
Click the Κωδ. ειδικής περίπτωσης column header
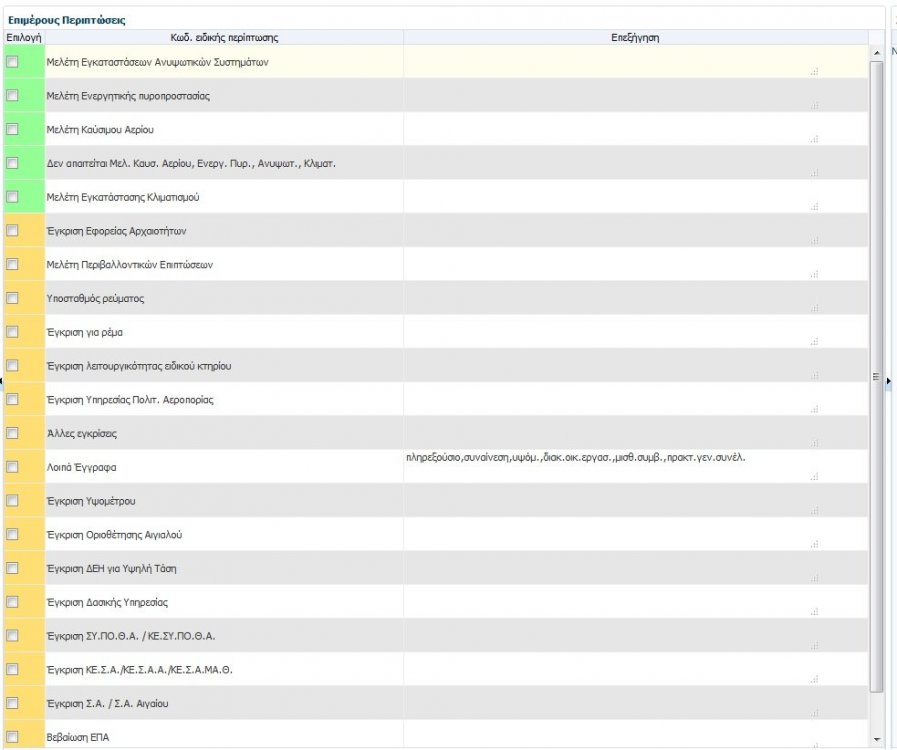224,37
